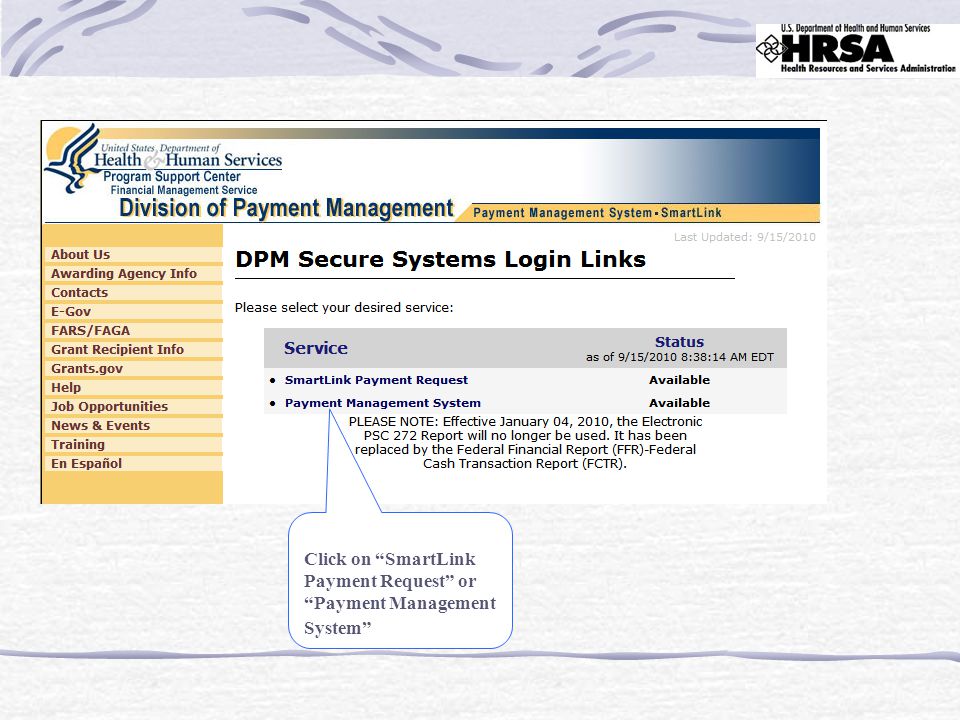This screenshot has width=960, height=720.
Task: Click the HRSA logo
Action: (x=856, y=49)
